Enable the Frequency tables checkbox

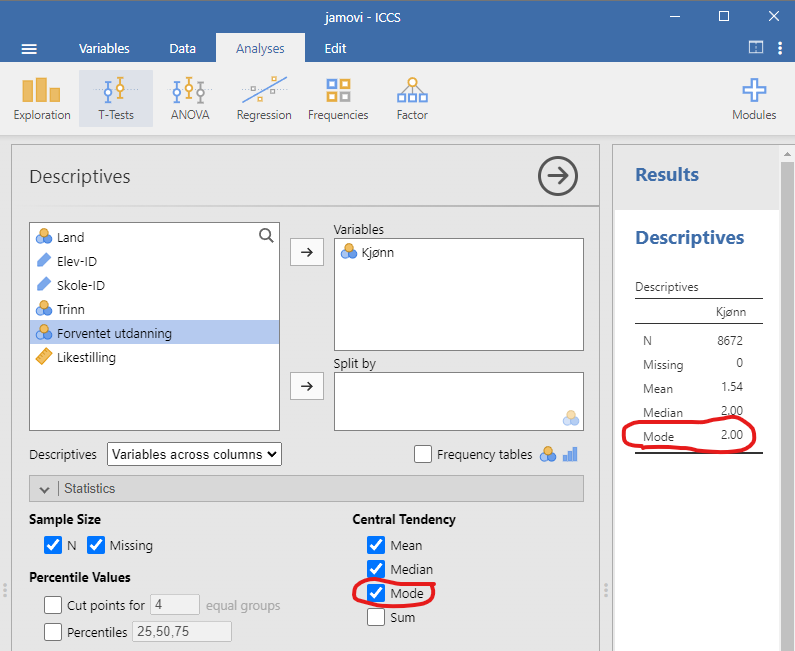[423, 454]
